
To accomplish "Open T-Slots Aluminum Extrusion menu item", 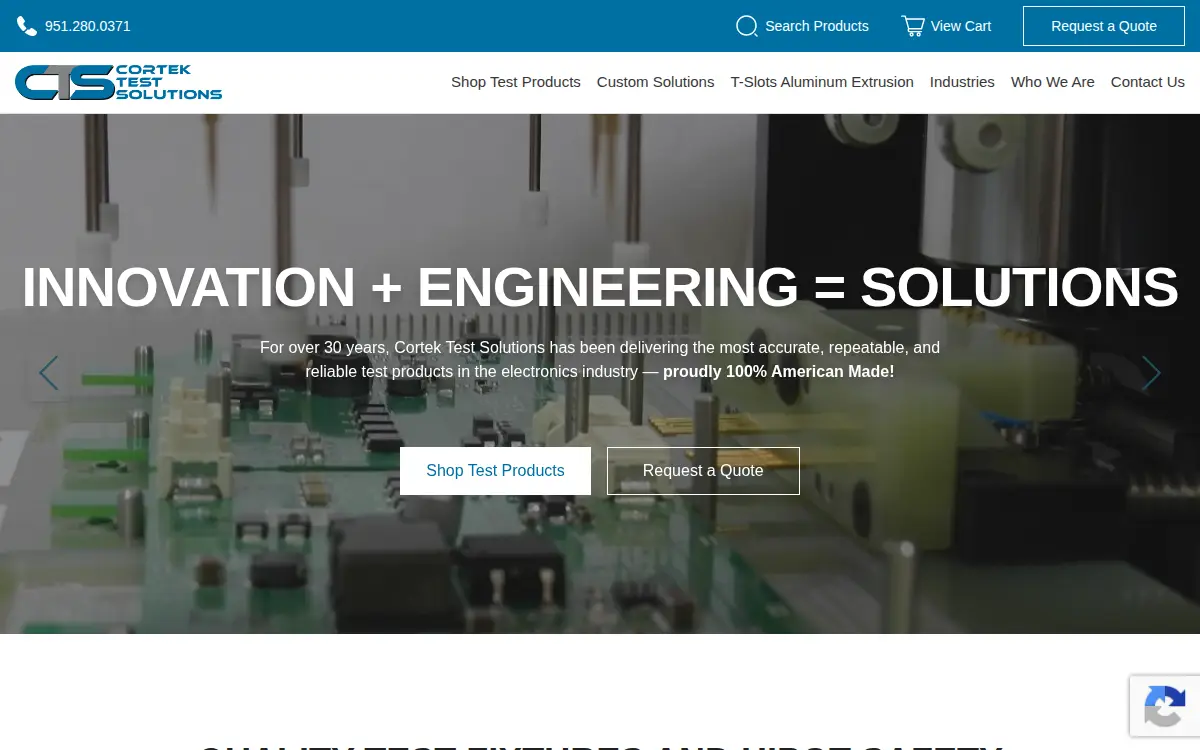I will [x=822, y=82].
